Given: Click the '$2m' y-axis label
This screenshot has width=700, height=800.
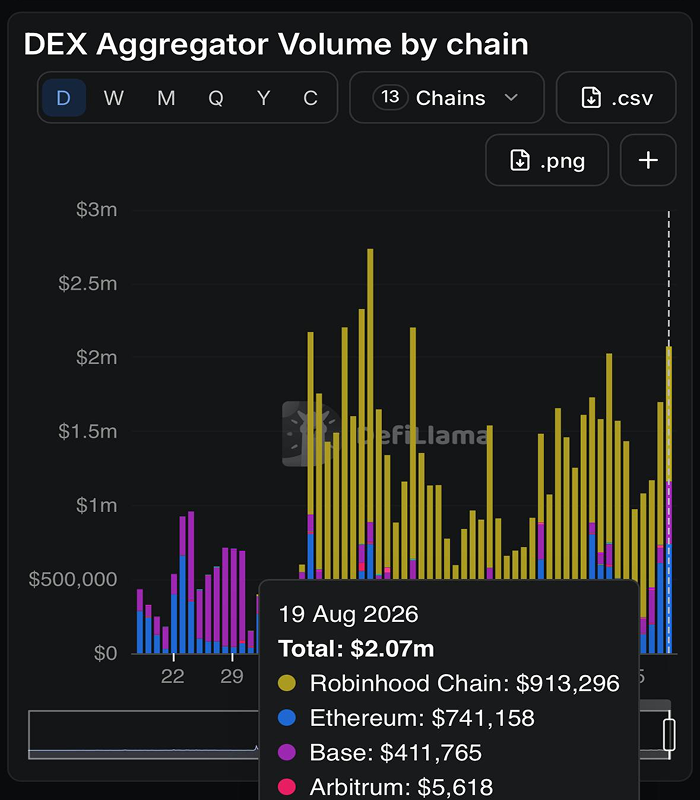Looking at the screenshot, I should [x=96, y=357].
